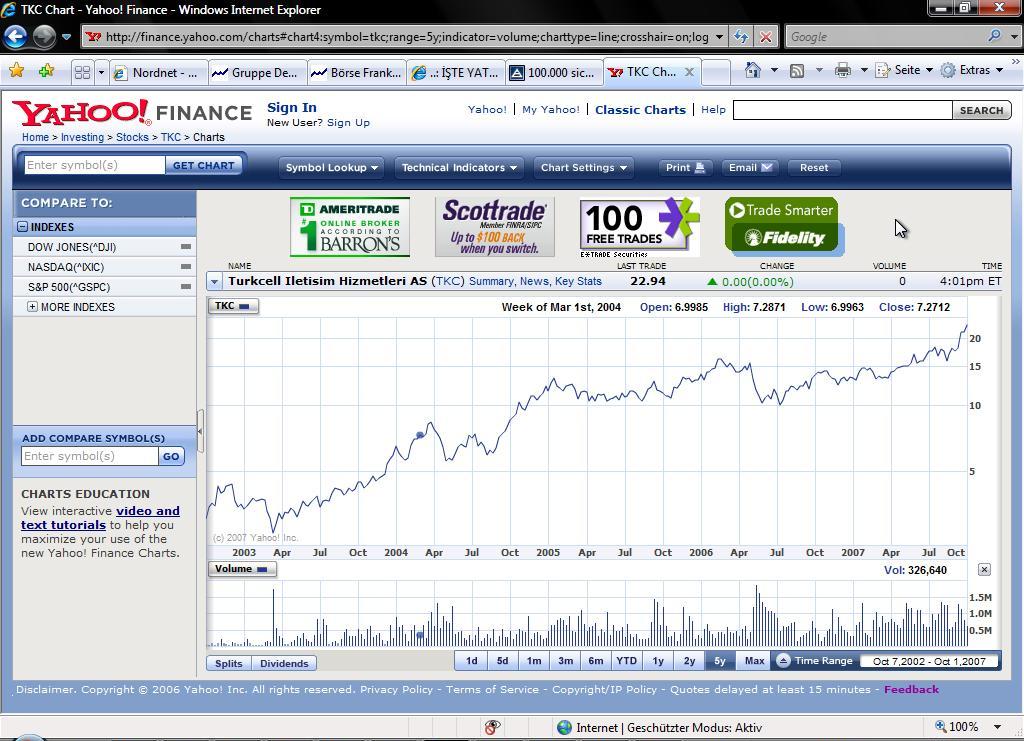
Task: Focus the add compare symbol field
Action: coord(89,456)
